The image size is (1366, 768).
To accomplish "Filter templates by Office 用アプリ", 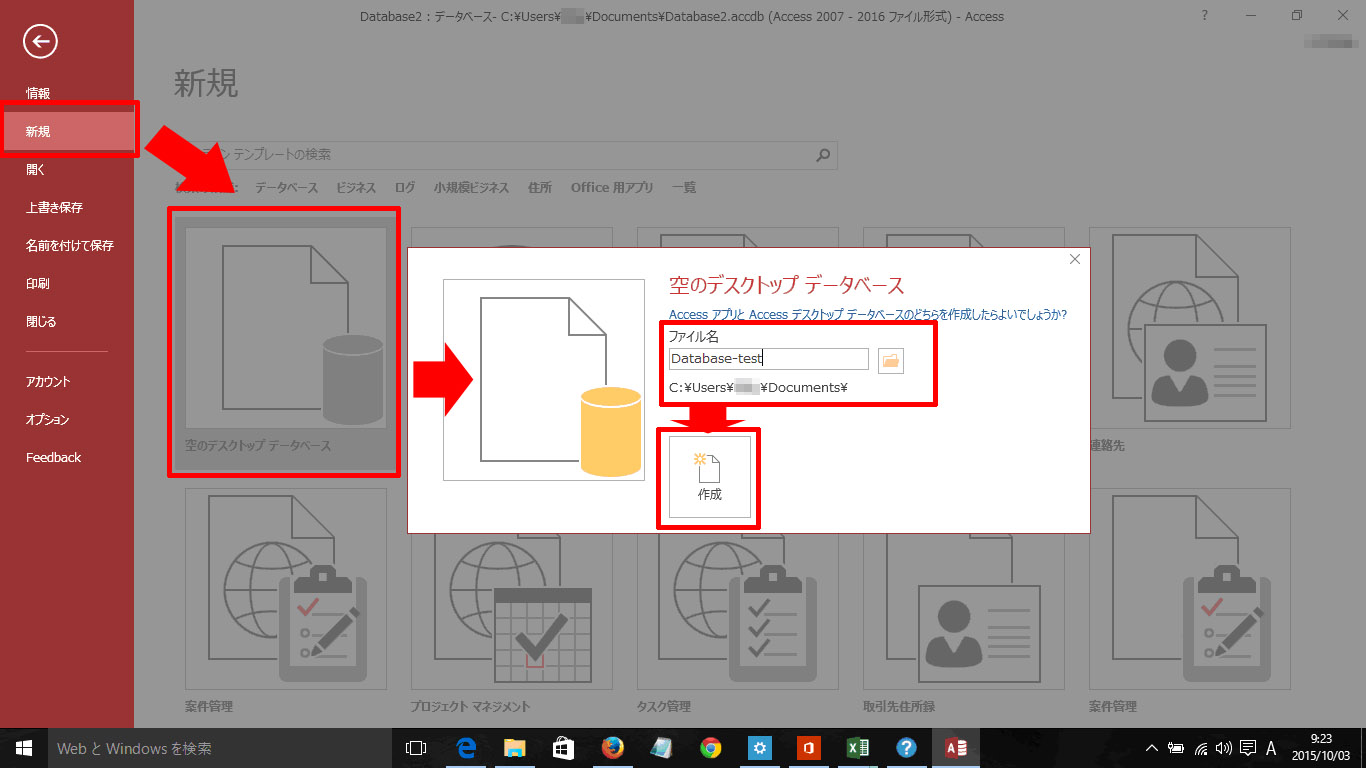I will [612, 187].
